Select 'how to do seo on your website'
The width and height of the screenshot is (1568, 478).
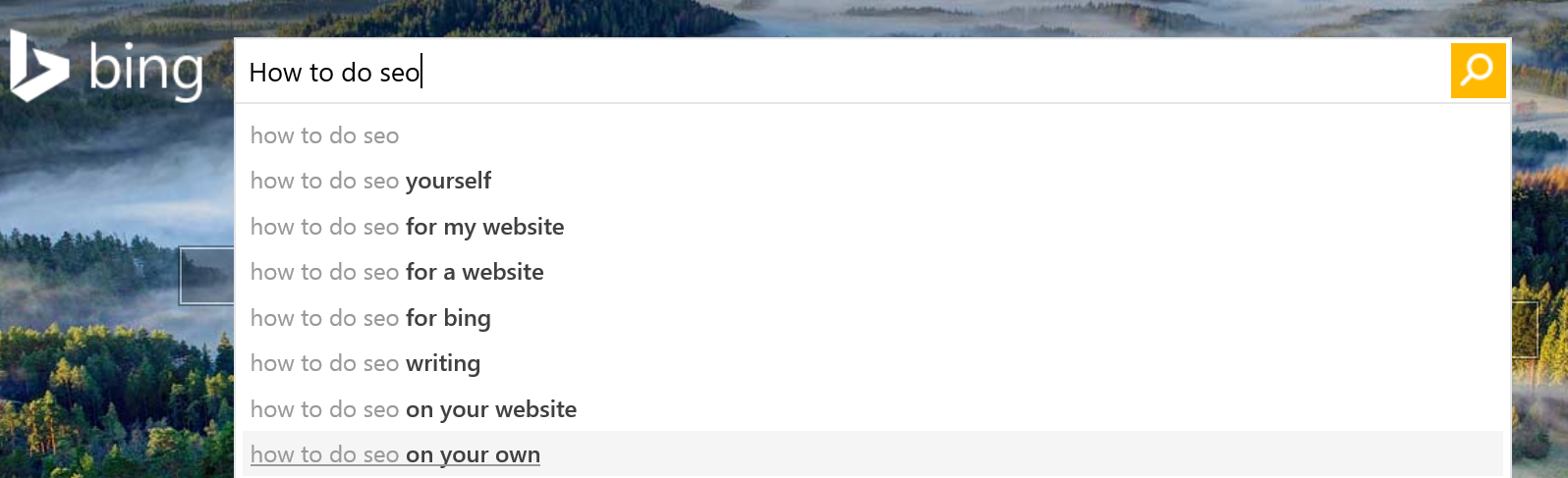[872, 409]
